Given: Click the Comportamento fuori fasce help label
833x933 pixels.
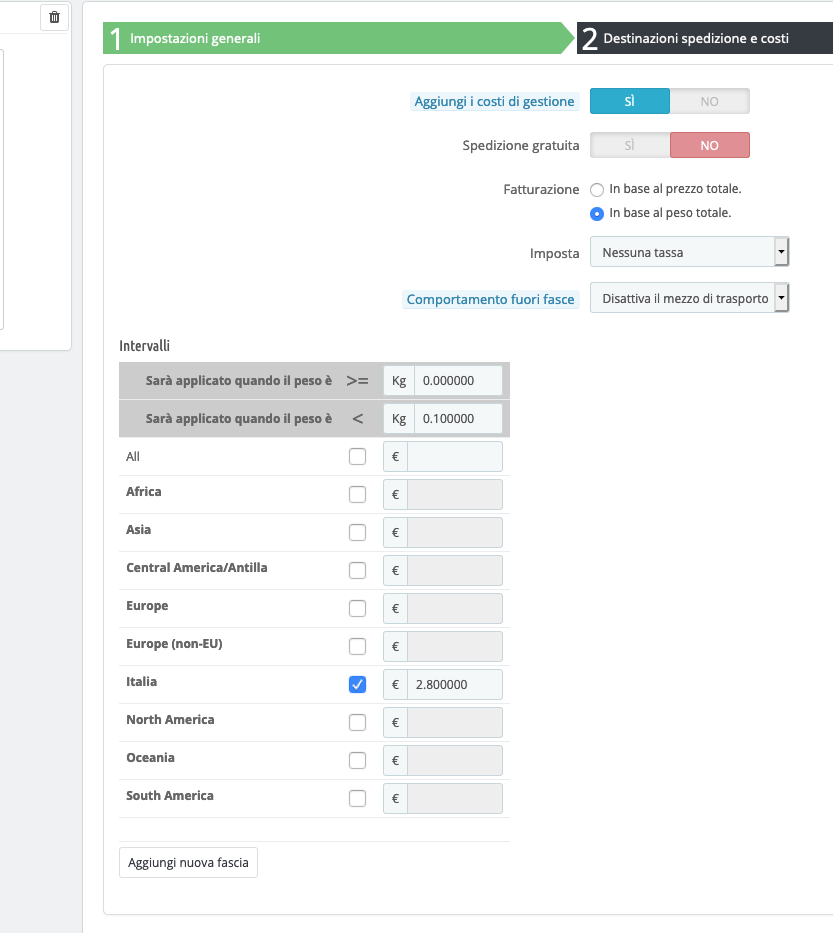Looking at the screenshot, I should pyautogui.click(x=490, y=299).
